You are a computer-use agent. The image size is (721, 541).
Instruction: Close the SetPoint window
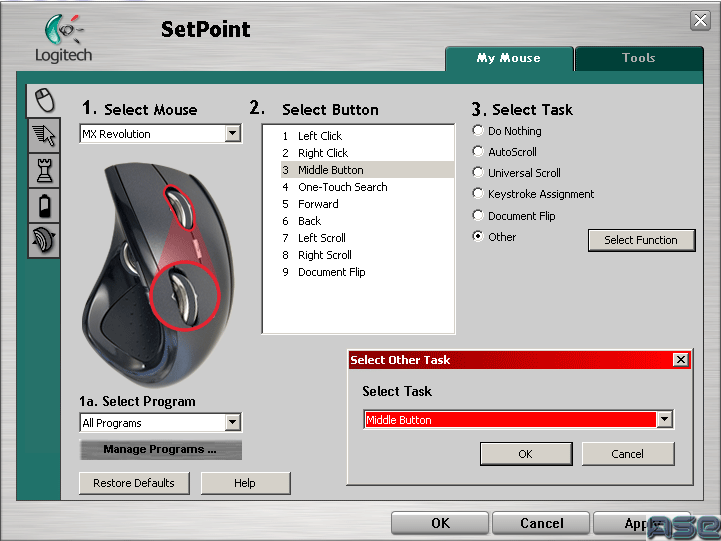pyautogui.click(x=700, y=20)
